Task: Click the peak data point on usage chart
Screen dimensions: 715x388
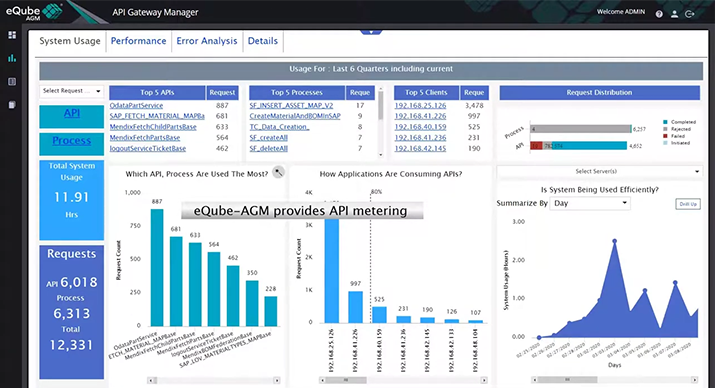Action: click(x=615, y=241)
